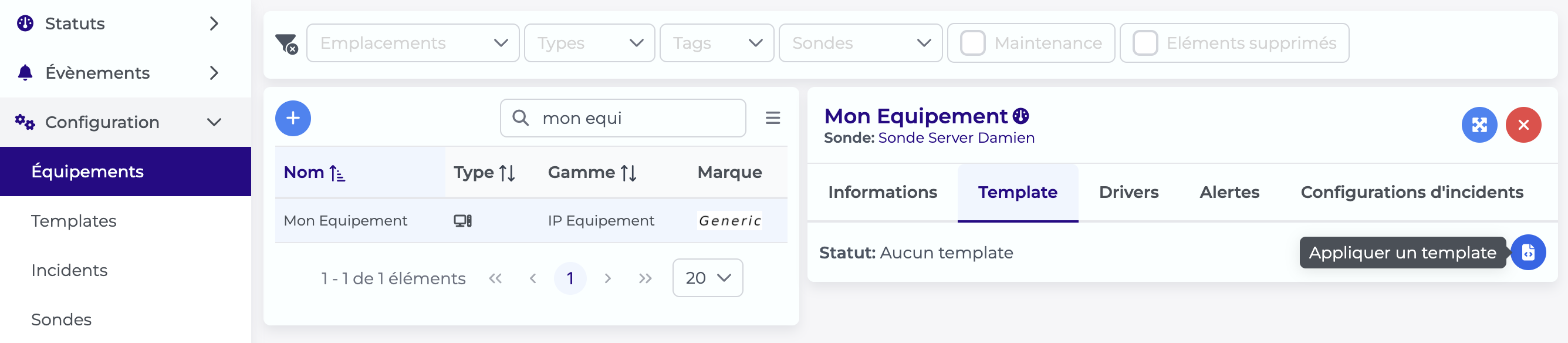The height and width of the screenshot is (343, 1568).
Task: Close the Mon Equipement detail panel
Action: click(1523, 125)
